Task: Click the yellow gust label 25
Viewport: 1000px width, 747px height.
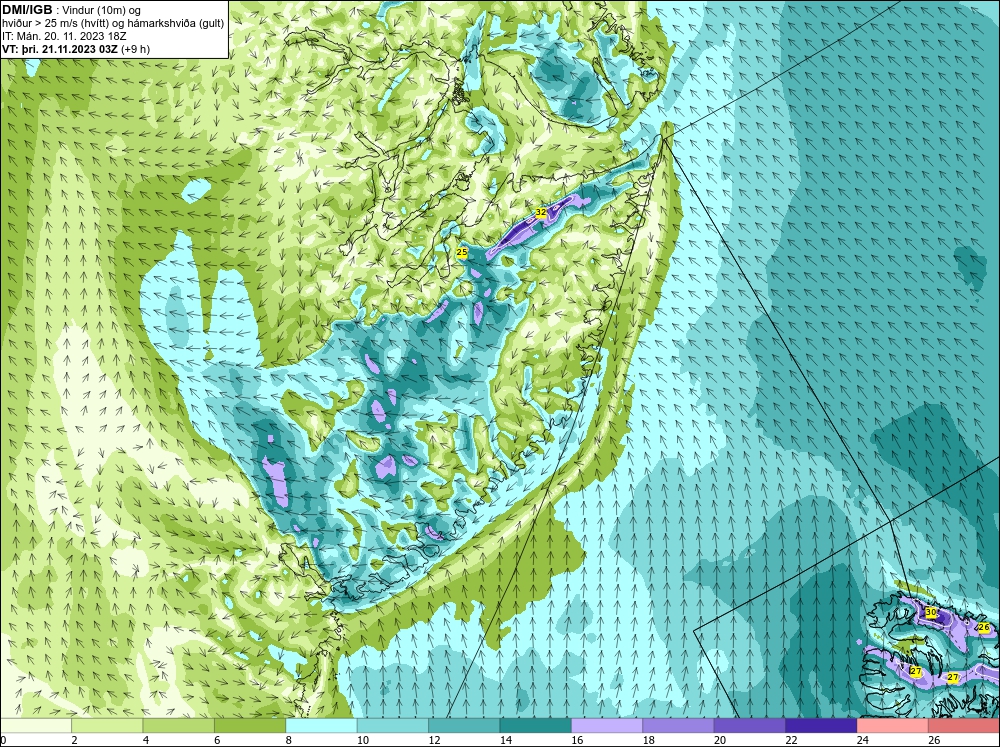Action: click(x=462, y=253)
